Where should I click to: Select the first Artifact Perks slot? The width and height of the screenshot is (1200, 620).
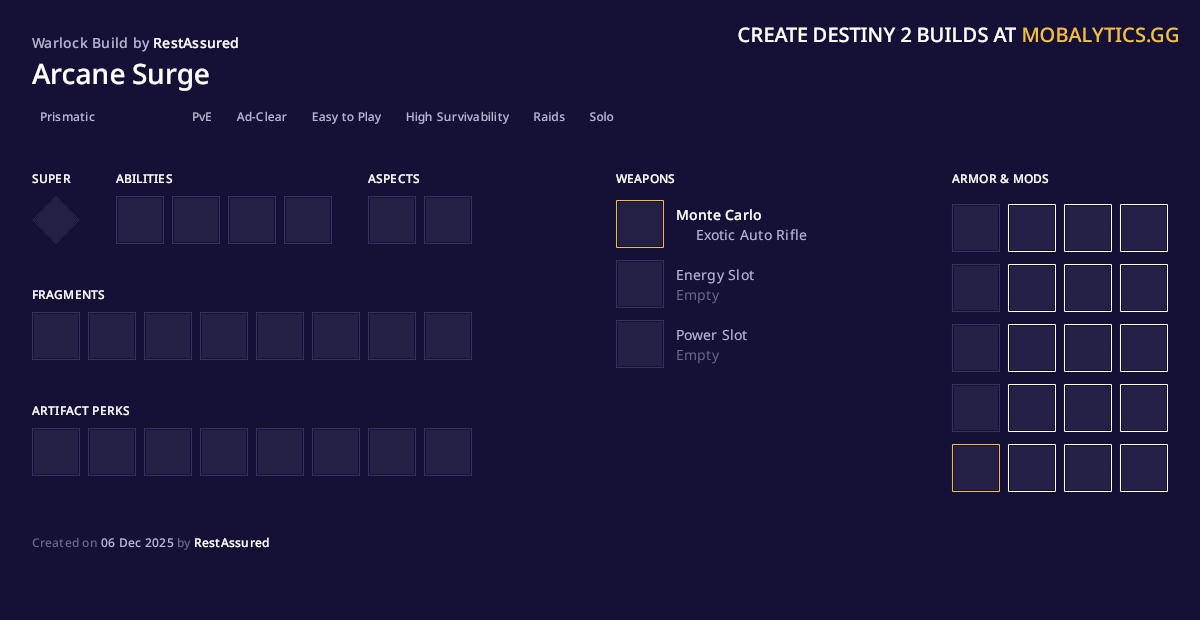(x=56, y=452)
